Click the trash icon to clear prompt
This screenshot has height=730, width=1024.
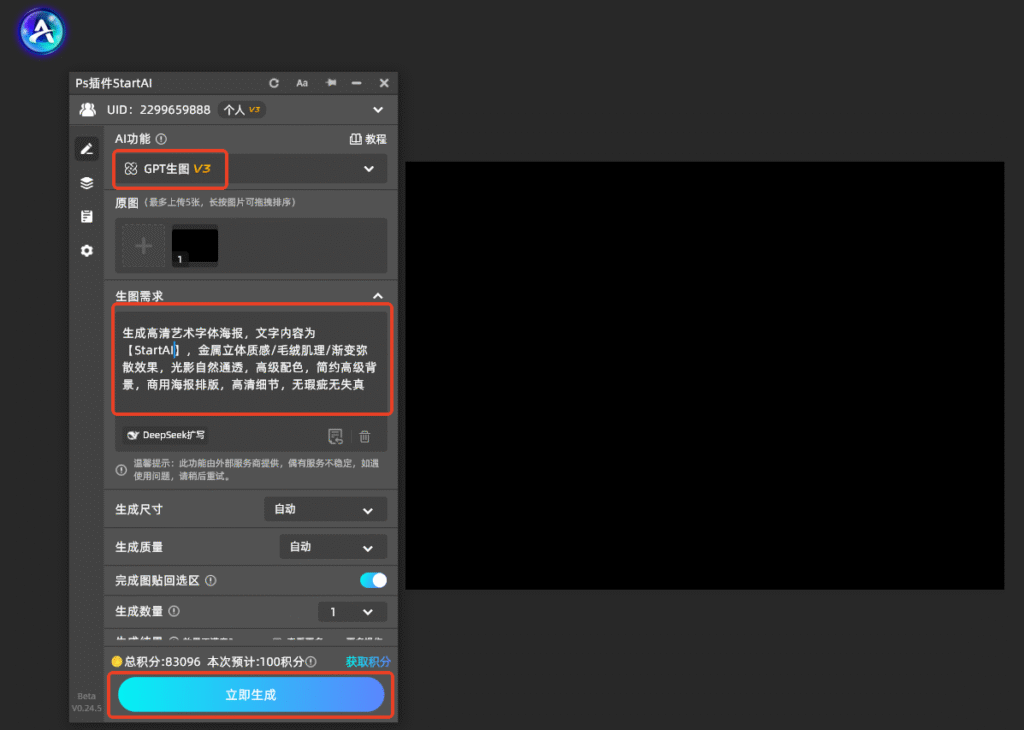coord(365,436)
